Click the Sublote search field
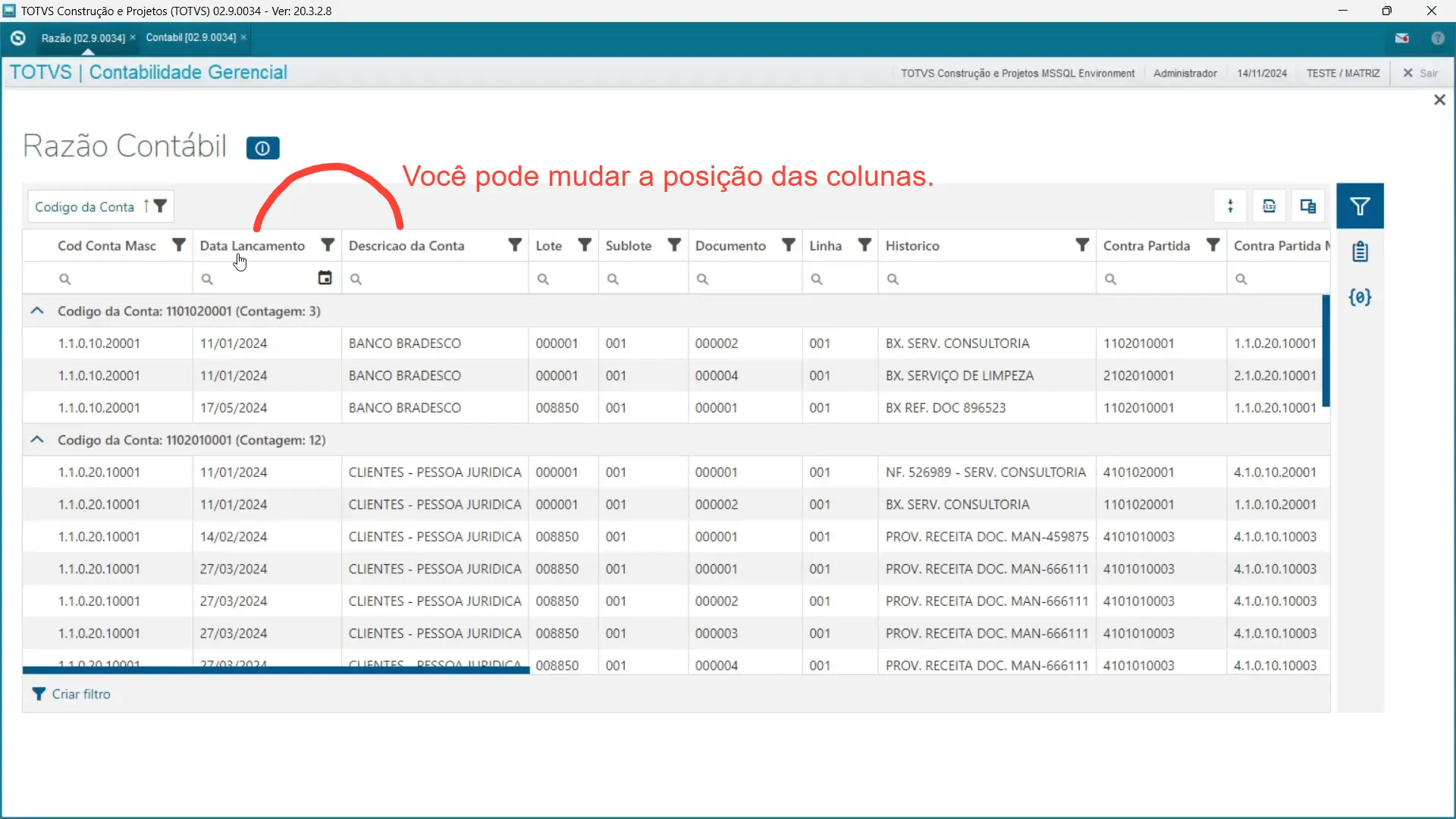The image size is (1456, 819). pyautogui.click(x=644, y=279)
